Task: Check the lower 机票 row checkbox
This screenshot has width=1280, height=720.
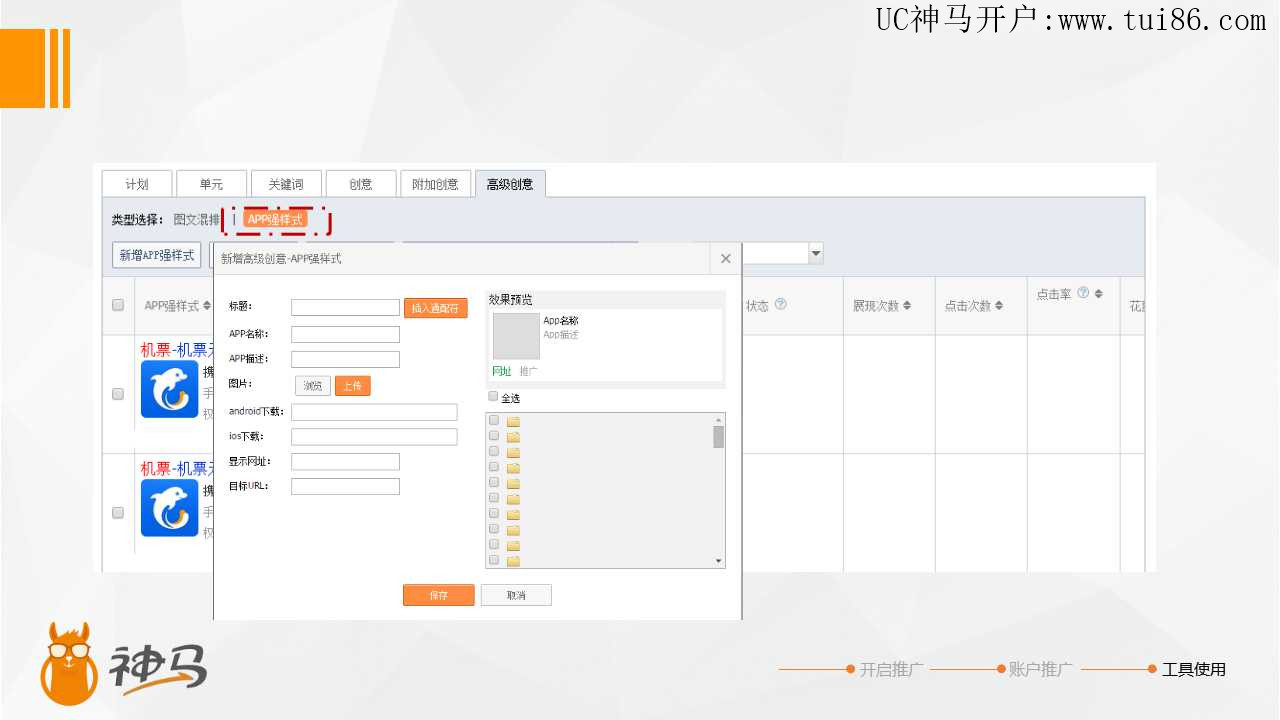Action: pyautogui.click(x=118, y=513)
